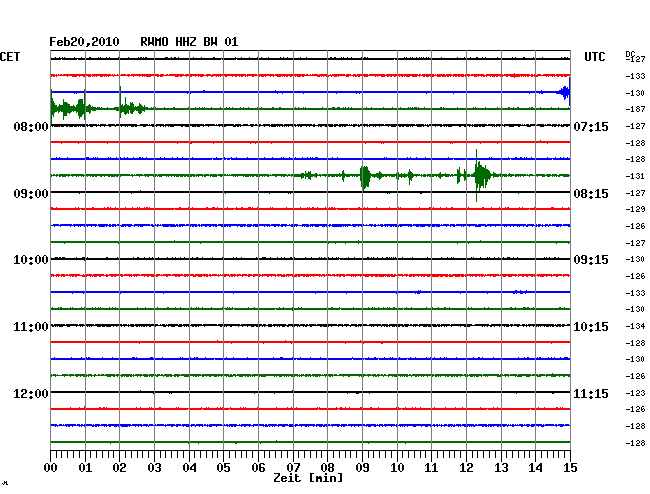Viewport: 650px width, 494px height.
Task: Click the 11:15 UTC time label
Action: [x=591, y=393]
